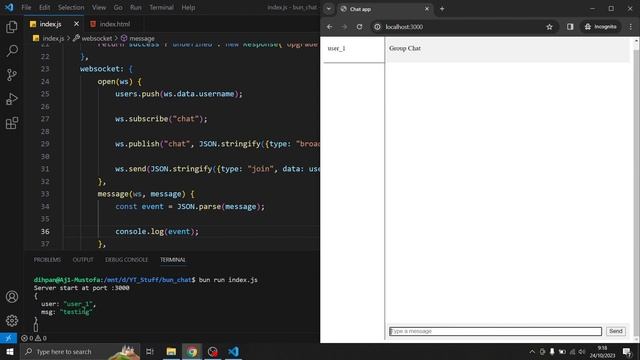Click the browser page vertical scrollbar
The width and height of the screenshot is (640, 360).
tap(636, 190)
